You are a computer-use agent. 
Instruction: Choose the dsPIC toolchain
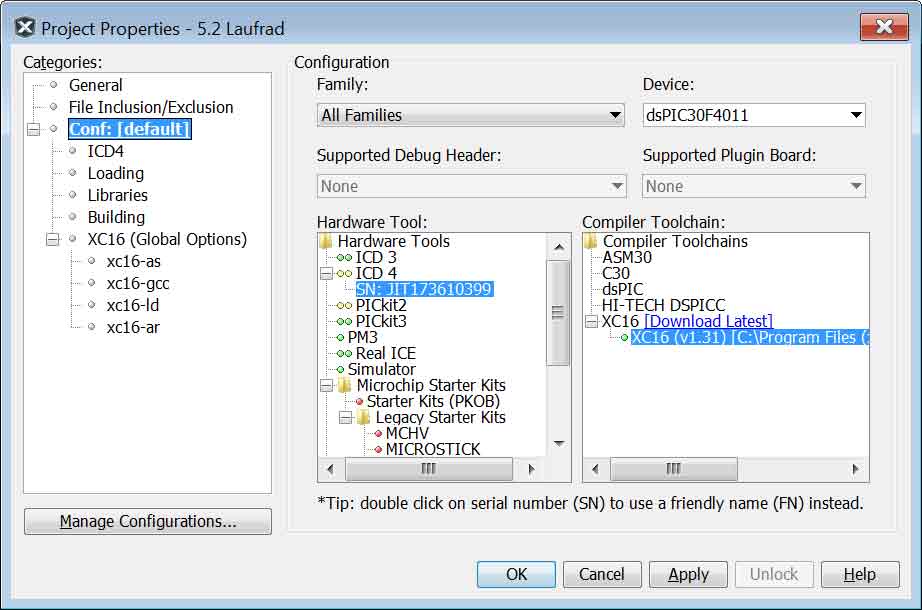pyautogui.click(x=622, y=289)
